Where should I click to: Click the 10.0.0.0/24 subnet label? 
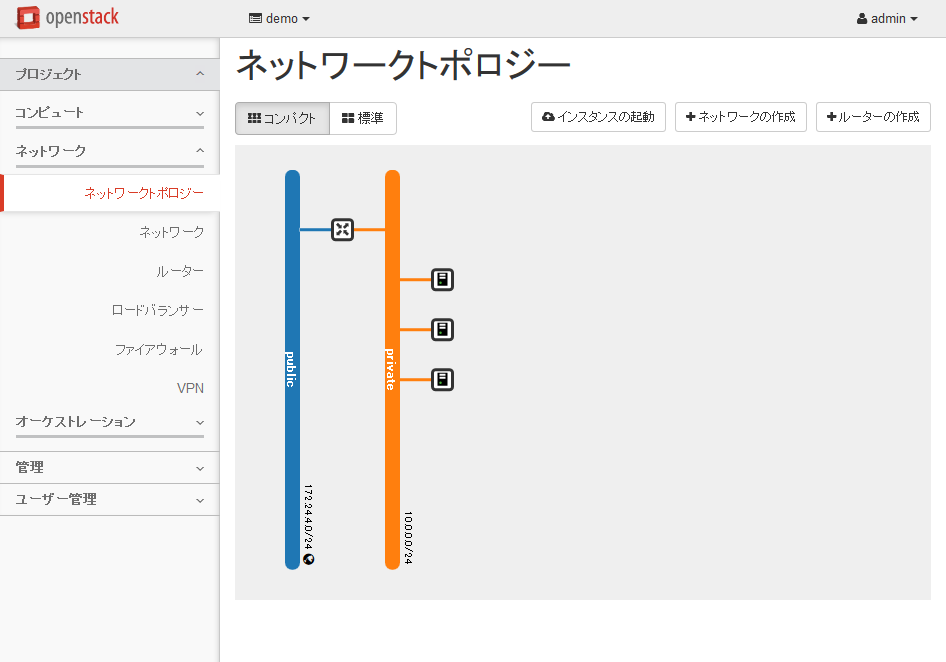pos(408,538)
